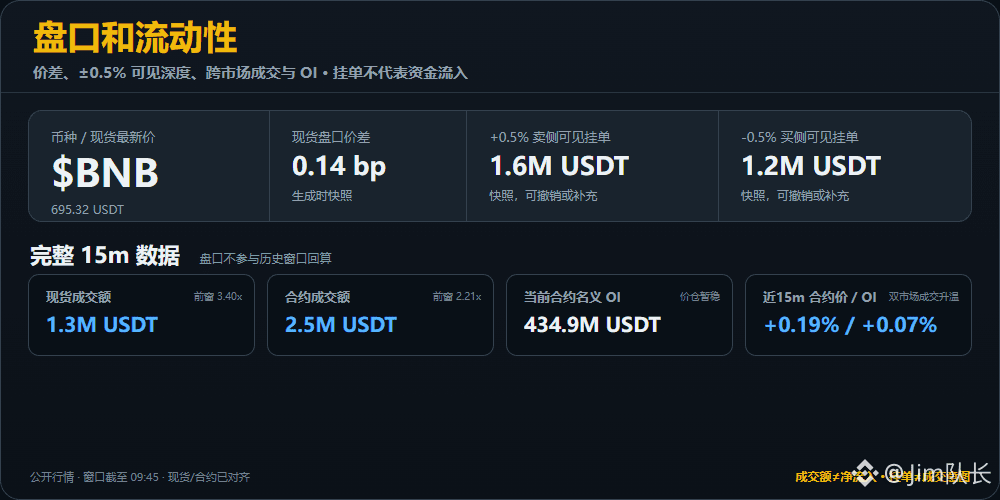
Task: Click the 现货盘口价差 label
Action: click(331, 137)
